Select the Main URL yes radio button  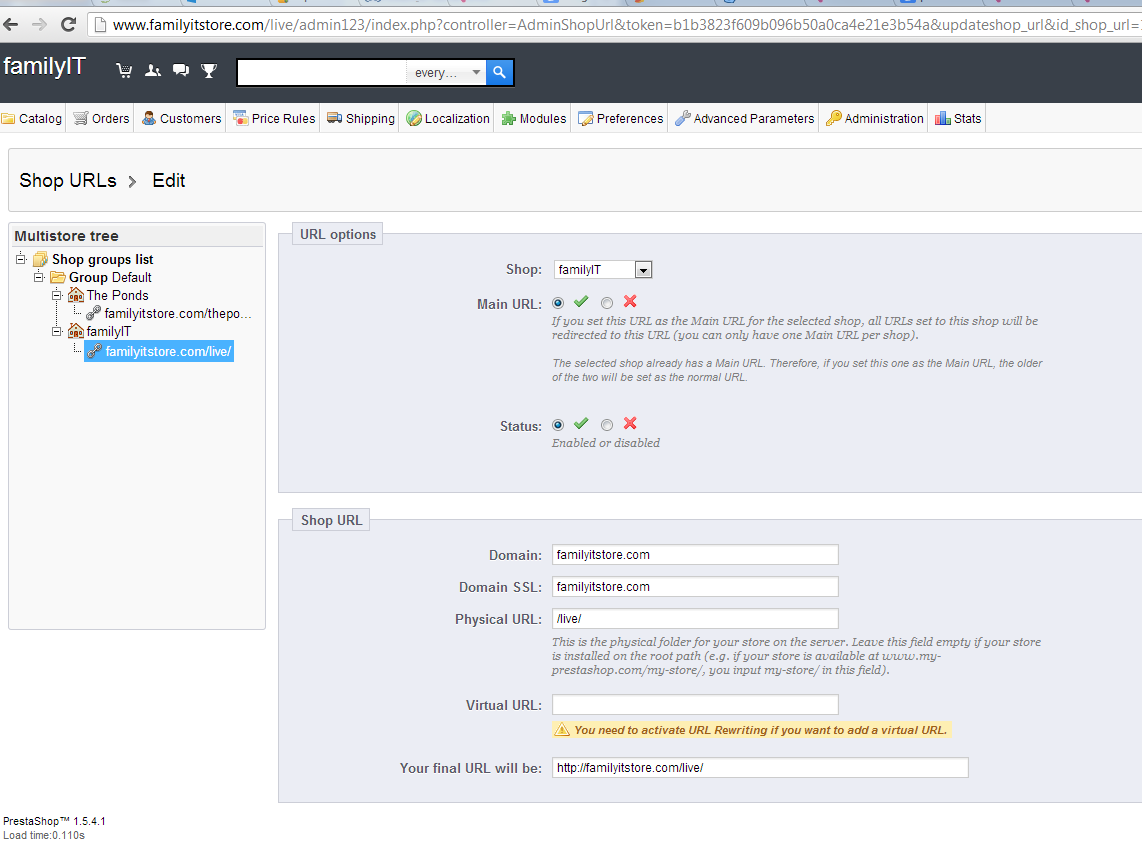[x=558, y=303]
